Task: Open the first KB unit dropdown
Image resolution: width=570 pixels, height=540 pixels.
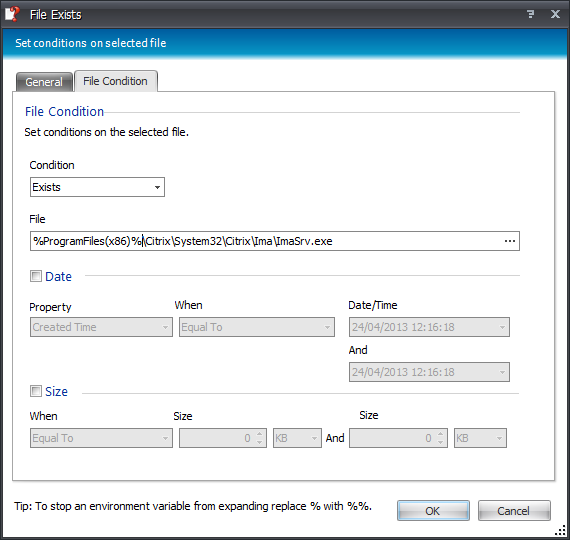Action: coord(297,438)
